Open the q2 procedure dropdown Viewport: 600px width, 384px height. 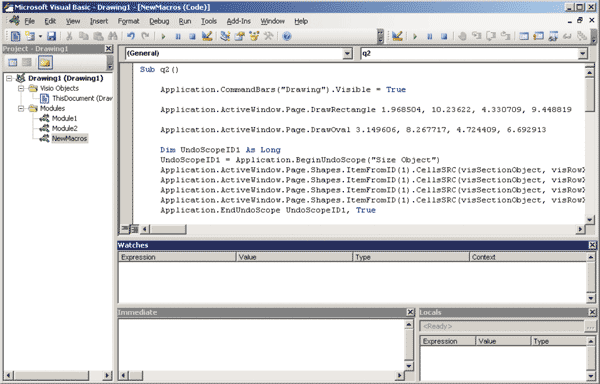coord(583,53)
